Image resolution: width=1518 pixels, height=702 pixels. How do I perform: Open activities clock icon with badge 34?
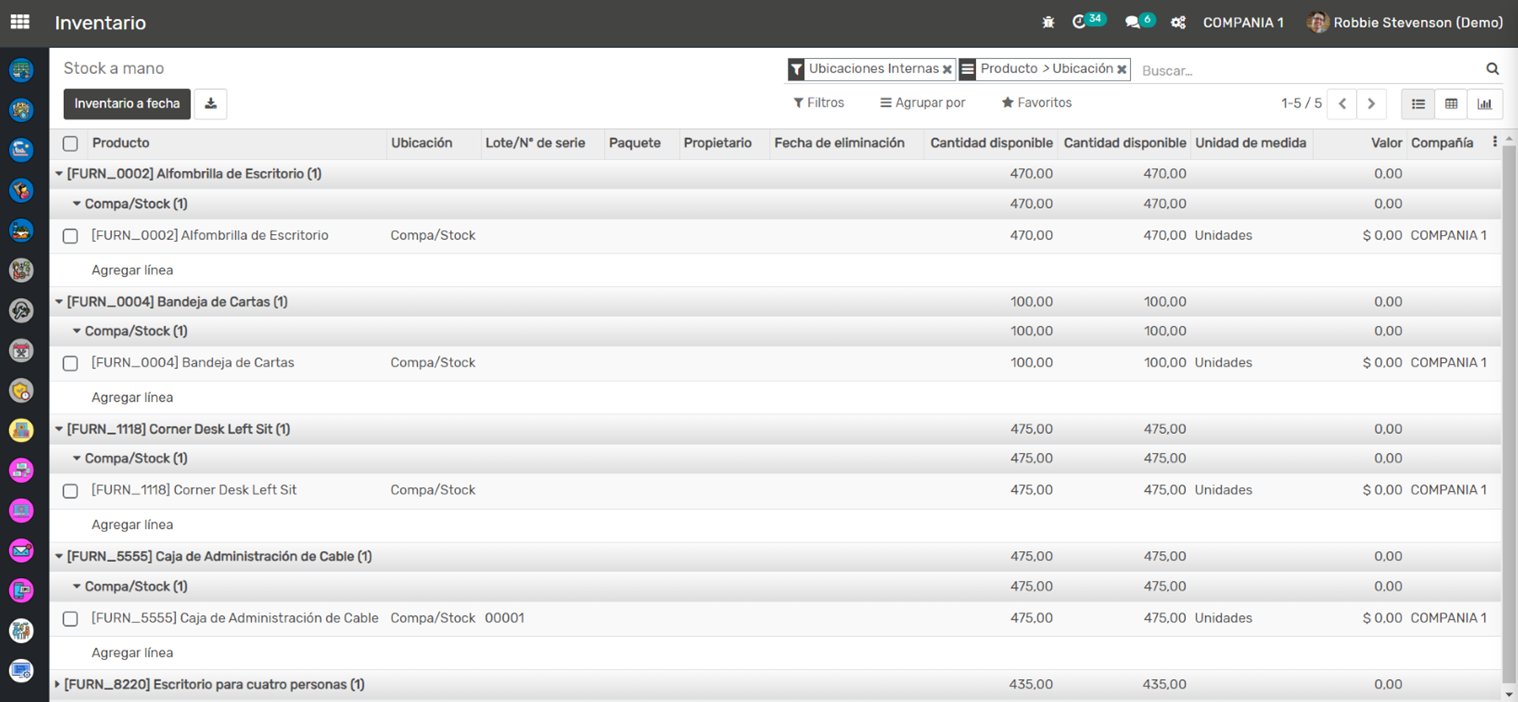pyautogui.click(x=1079, y=22)
